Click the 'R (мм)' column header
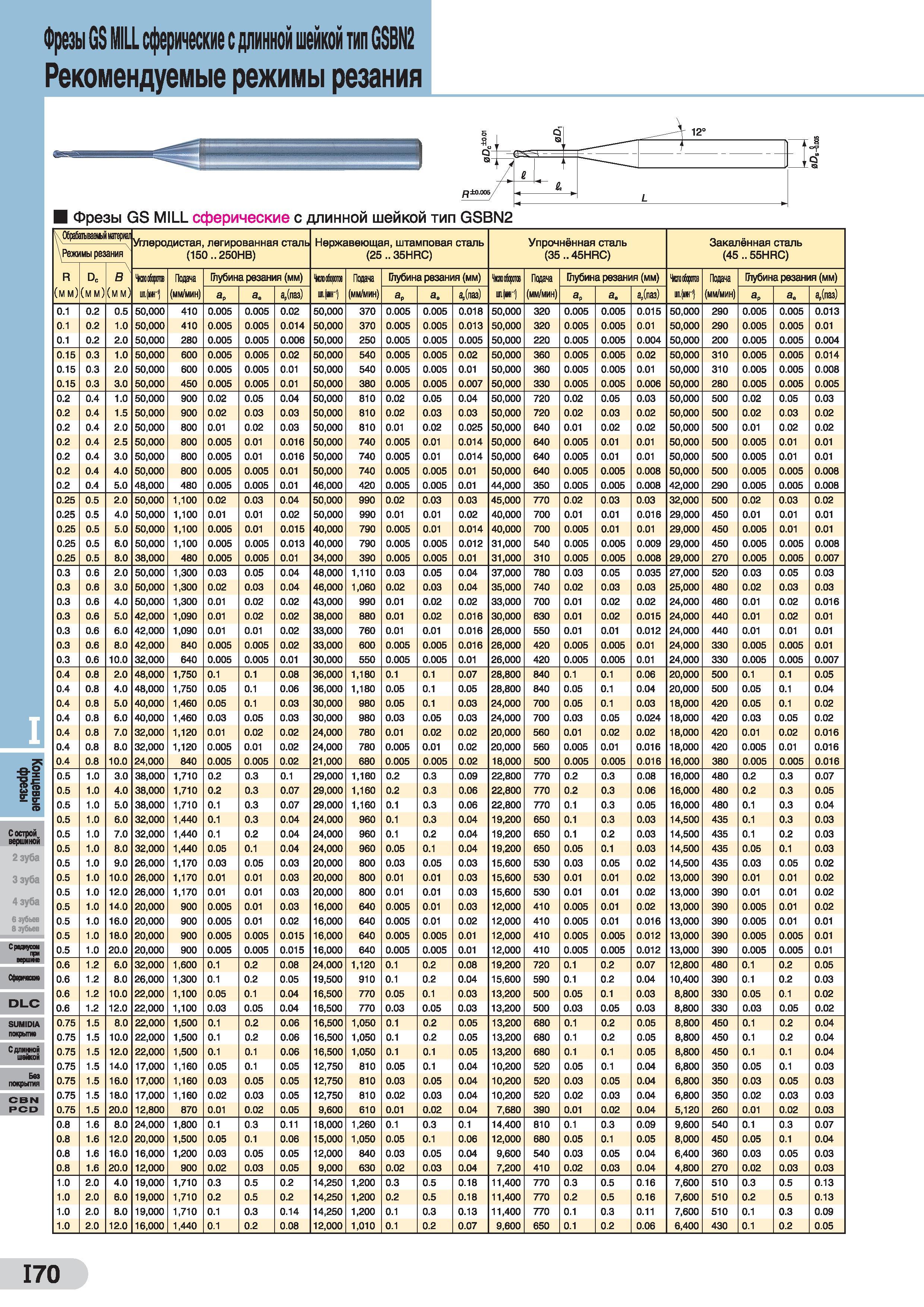 66,285
